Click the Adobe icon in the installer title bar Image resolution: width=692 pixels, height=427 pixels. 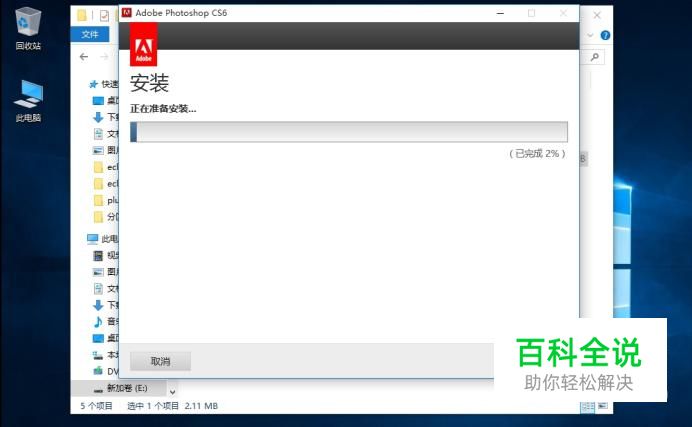coord(127,13)
